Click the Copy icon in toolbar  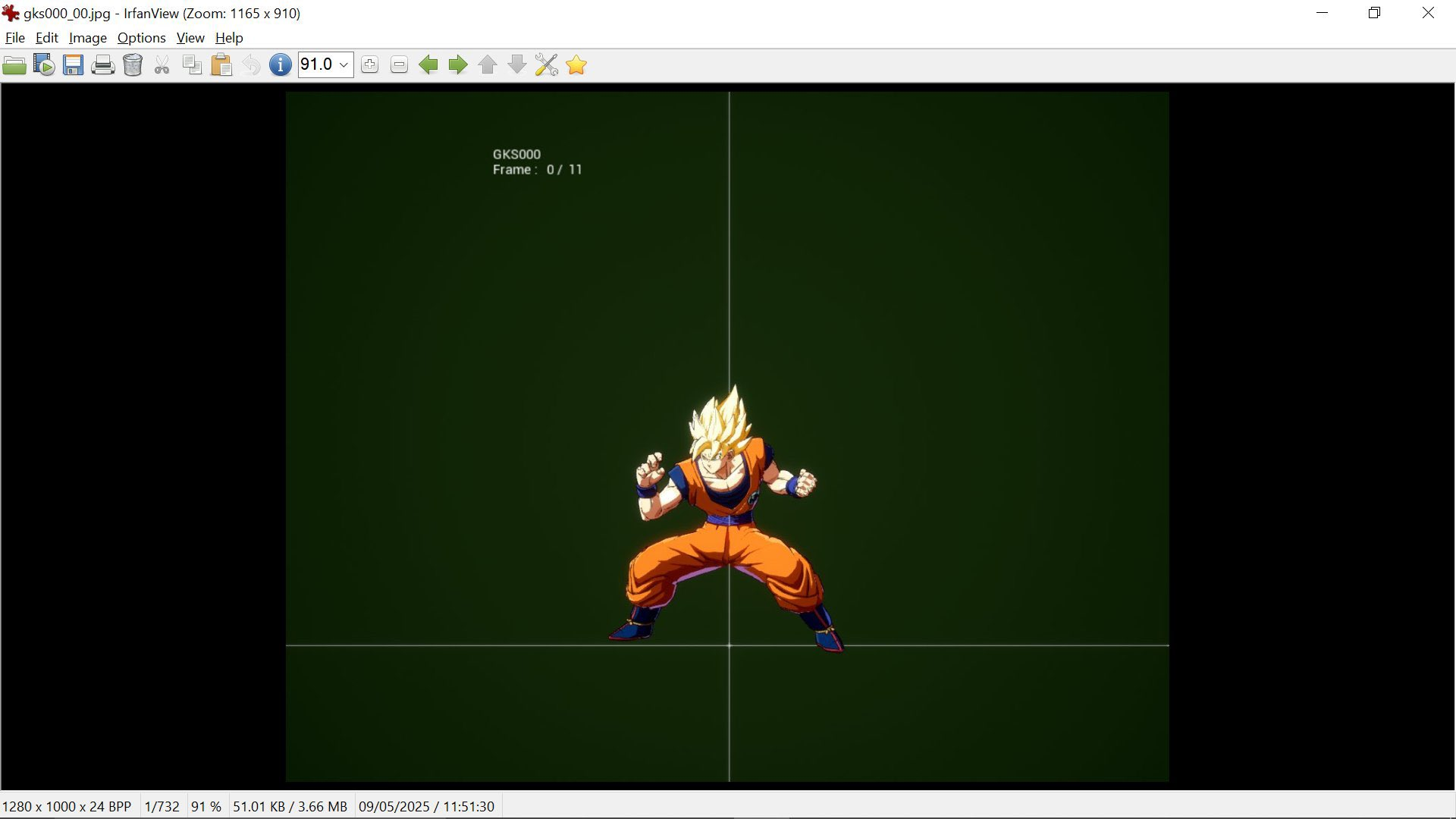click(192, 65)
